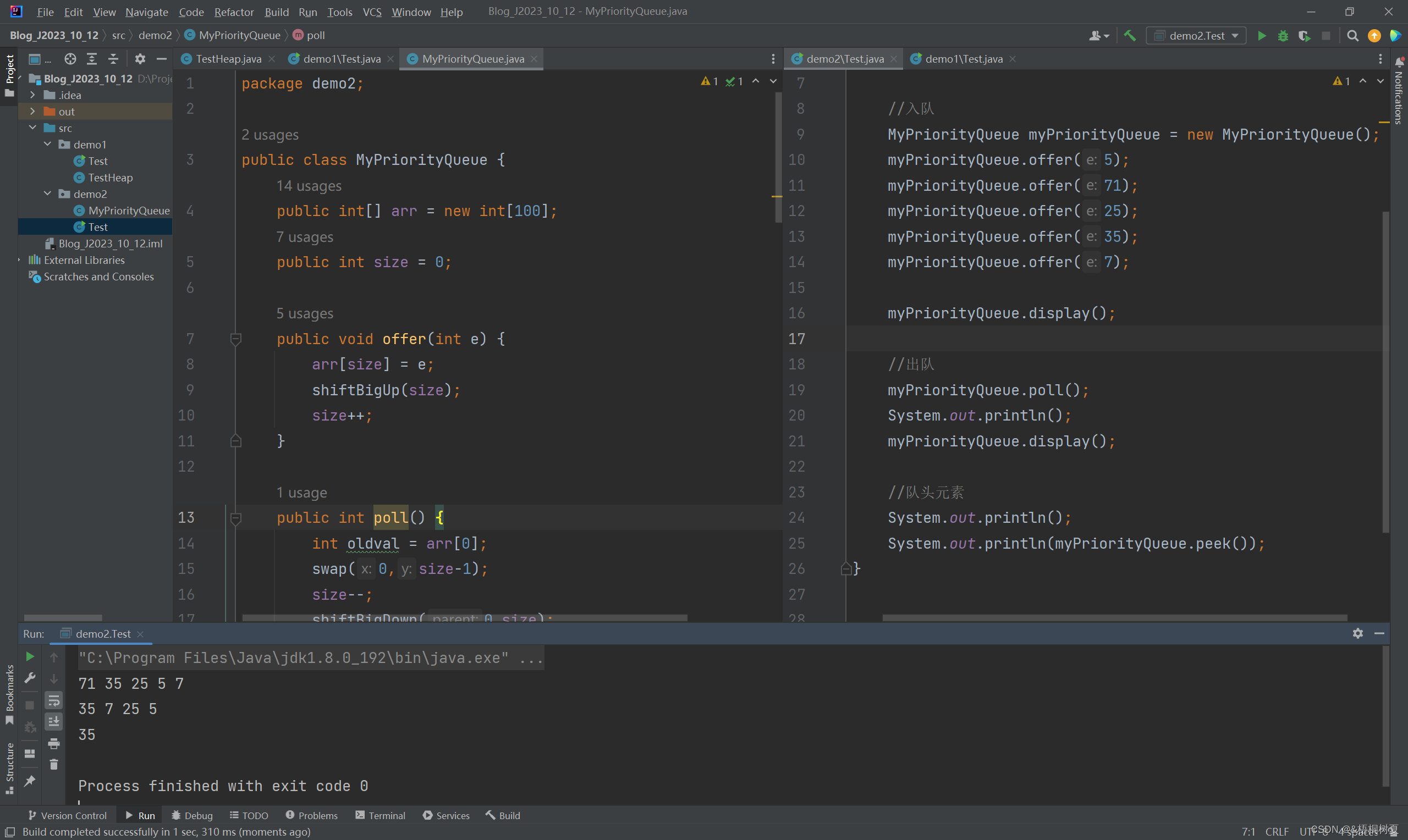This screenshot has width=1408, height=840.
Task: Open Notifications side panel
Action: click(x=1399, y=91)
